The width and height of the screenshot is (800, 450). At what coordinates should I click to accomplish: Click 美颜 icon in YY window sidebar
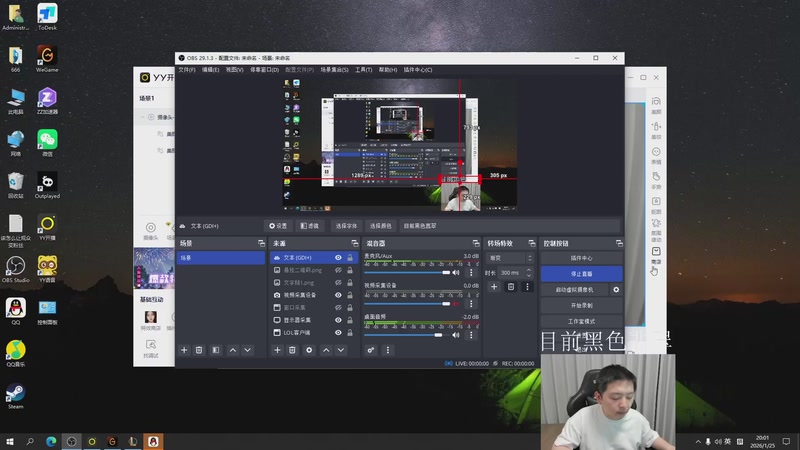pos(656,105)
